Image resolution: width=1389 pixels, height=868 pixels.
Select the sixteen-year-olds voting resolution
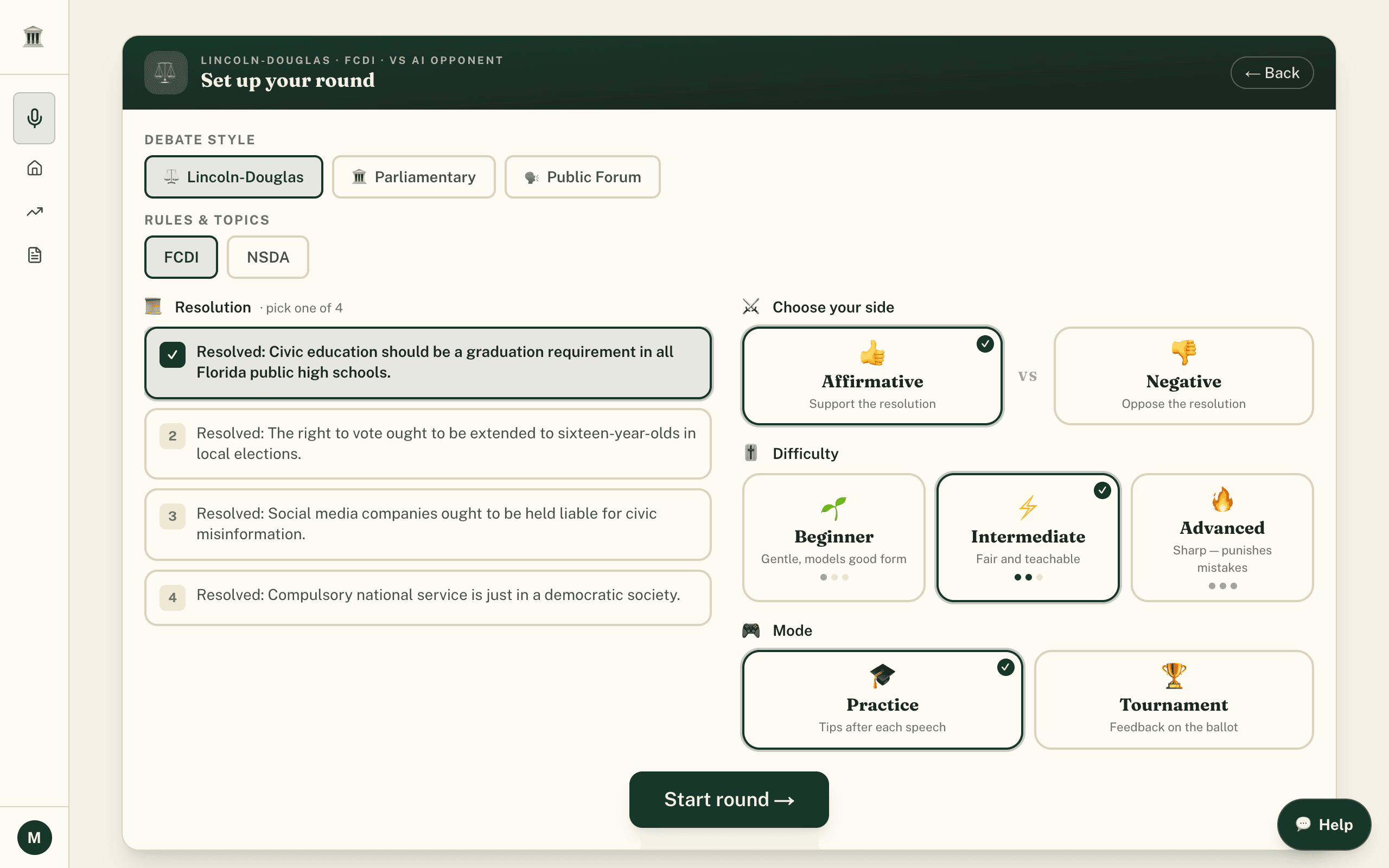[428, 444]
